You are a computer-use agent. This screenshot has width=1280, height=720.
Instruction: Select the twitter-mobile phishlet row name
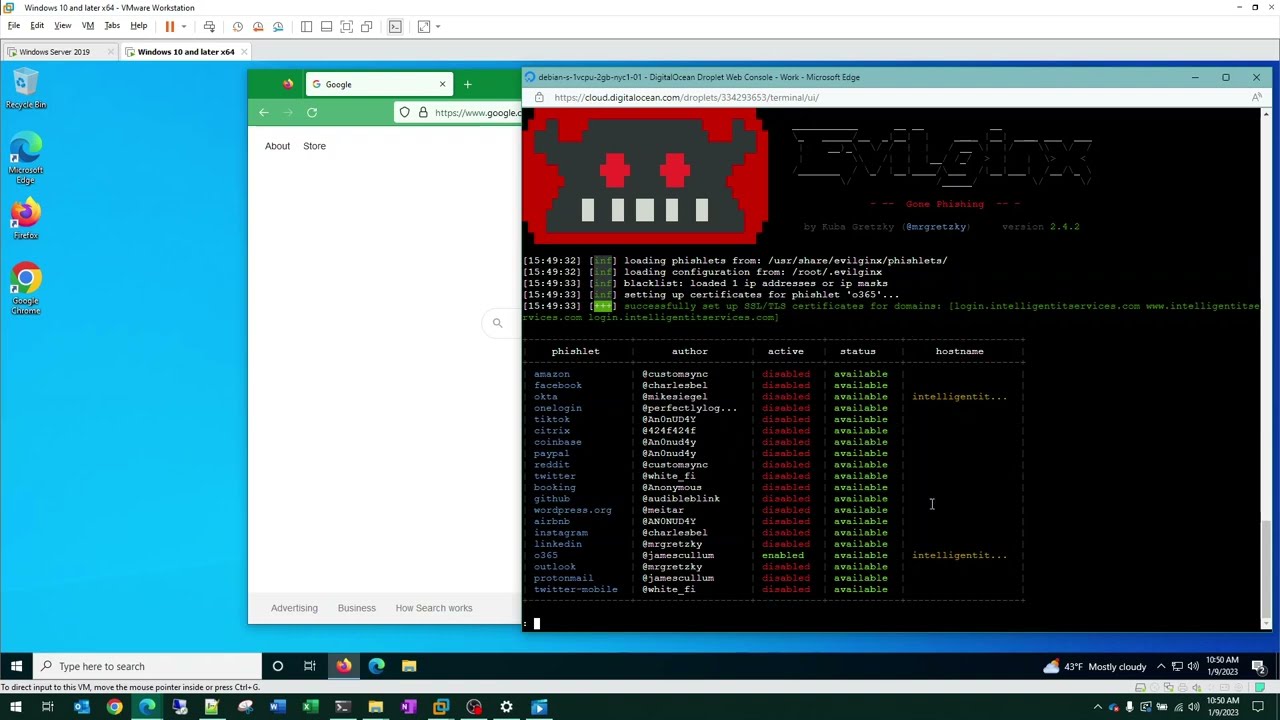point(576,589)
